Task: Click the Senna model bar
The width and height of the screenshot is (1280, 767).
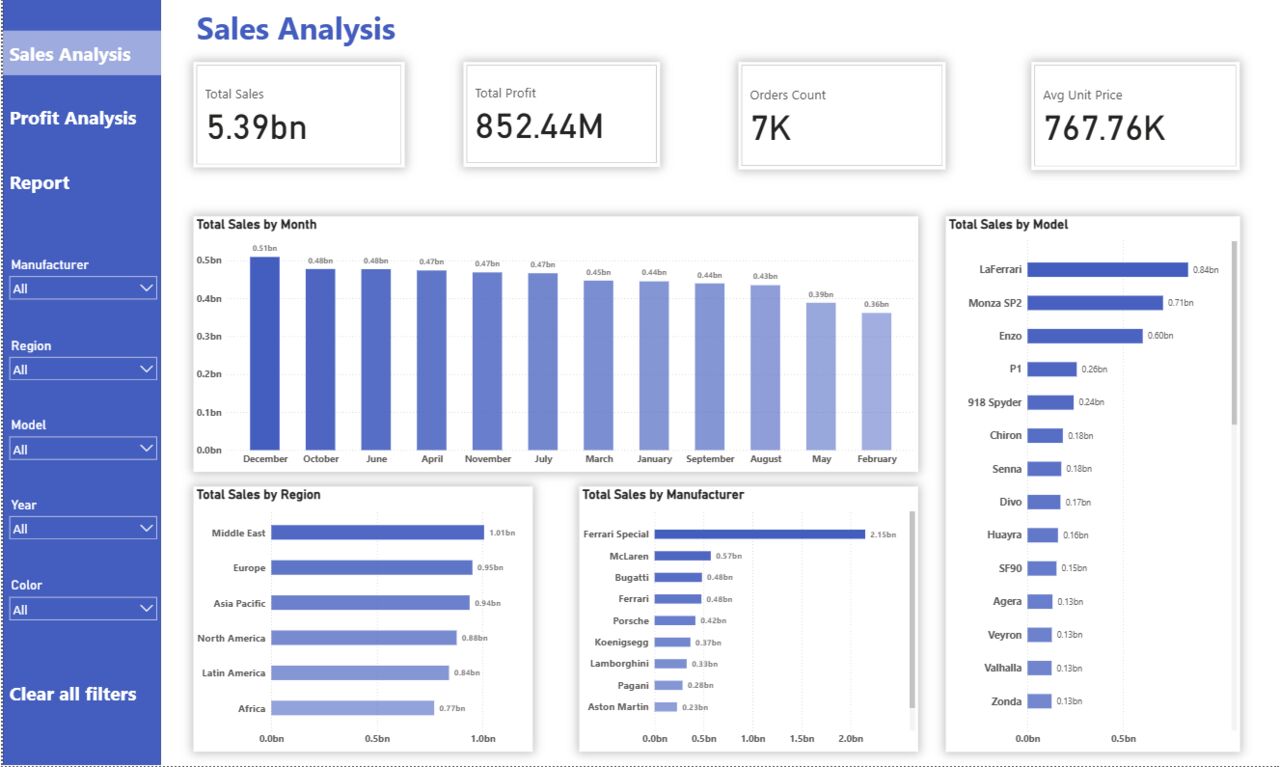Action: 1044,469
